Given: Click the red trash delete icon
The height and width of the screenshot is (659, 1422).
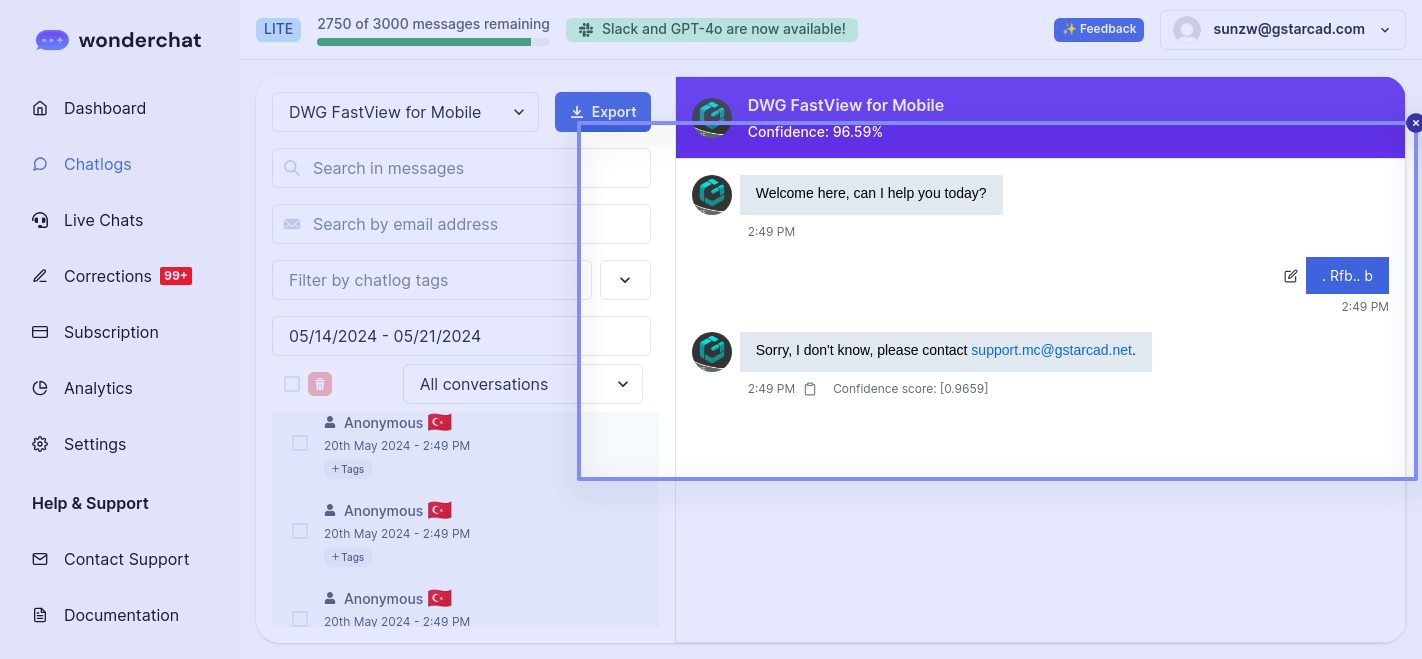Looking at the screenshot, I should coord(320,384).
